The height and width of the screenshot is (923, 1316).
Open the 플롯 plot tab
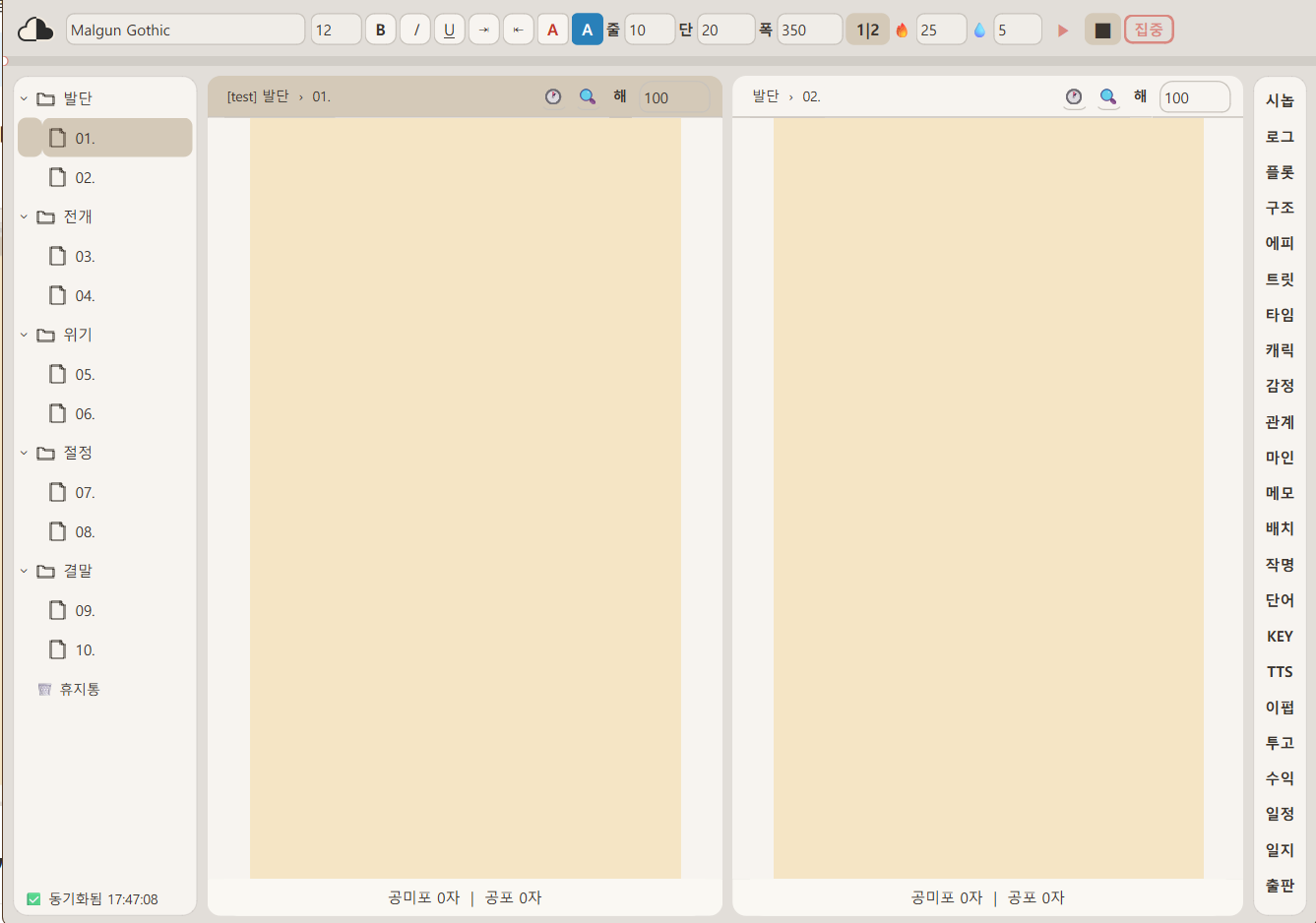pyautogui.click(x=1280, y=172)
